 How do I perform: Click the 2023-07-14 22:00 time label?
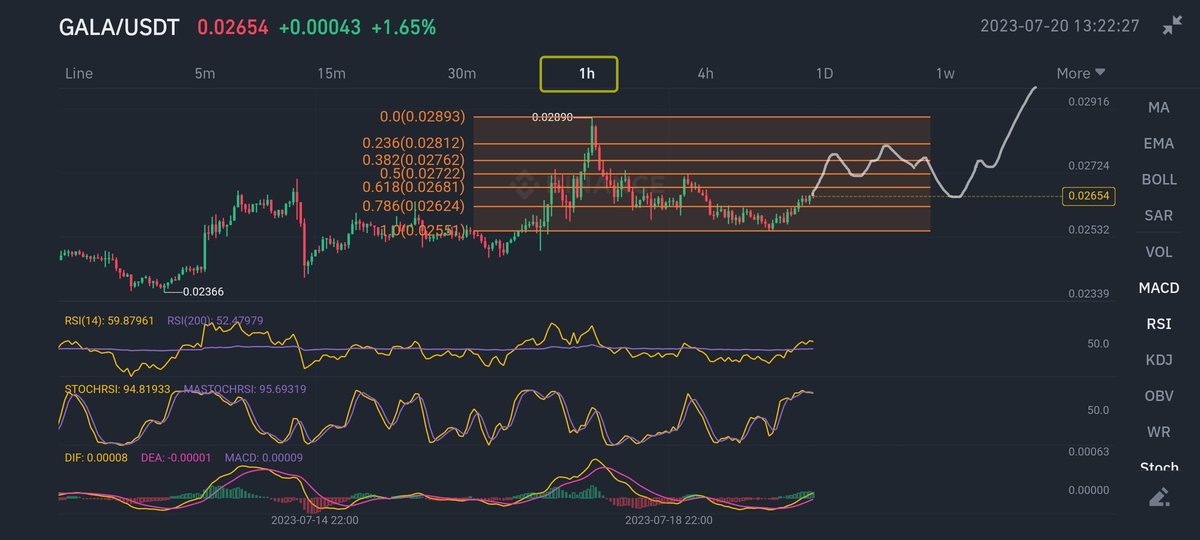tap(315, 520)
